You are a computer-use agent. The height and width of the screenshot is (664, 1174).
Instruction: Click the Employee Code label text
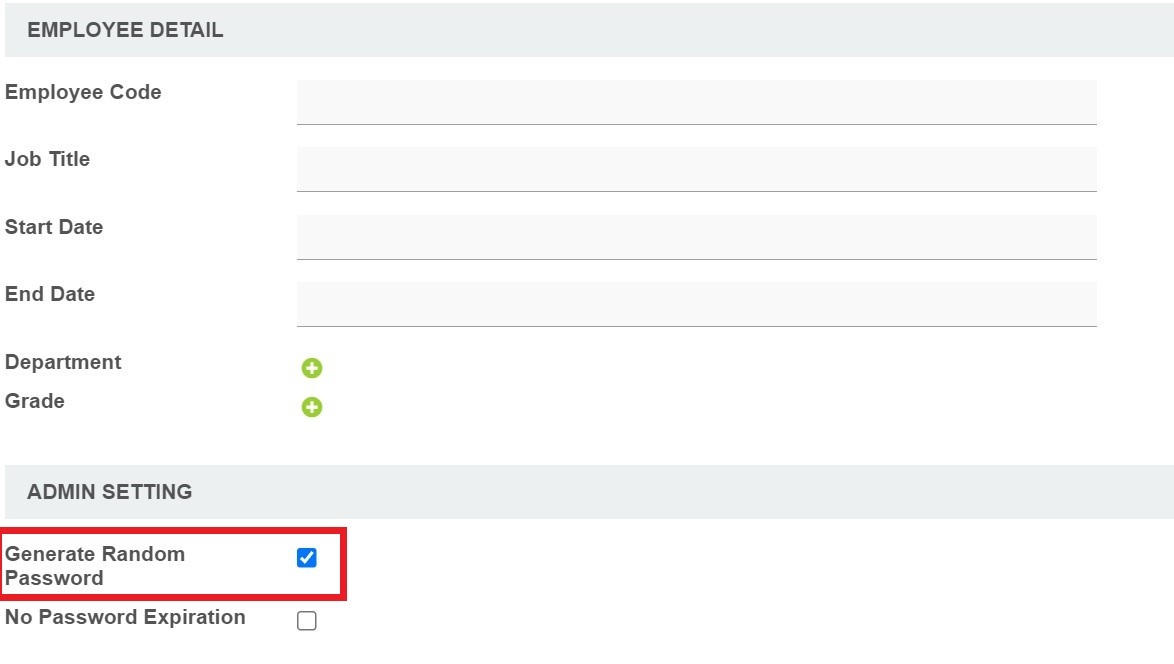(x=83, y=92)
